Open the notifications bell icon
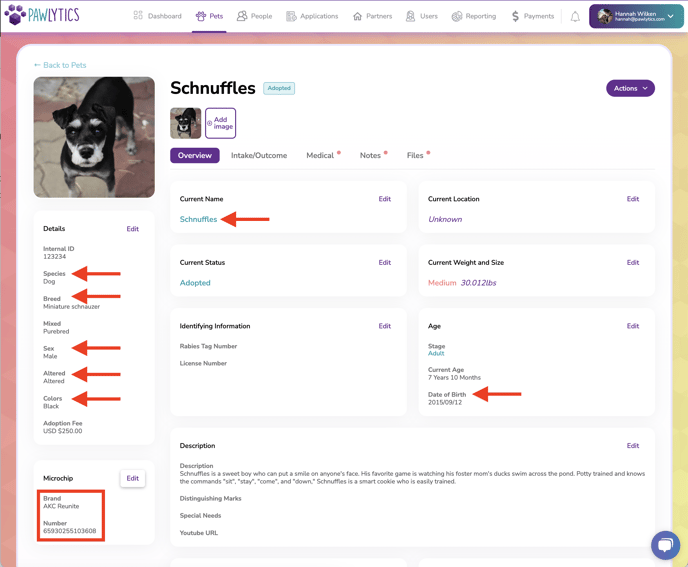688x567 pixels. (575, 16)
